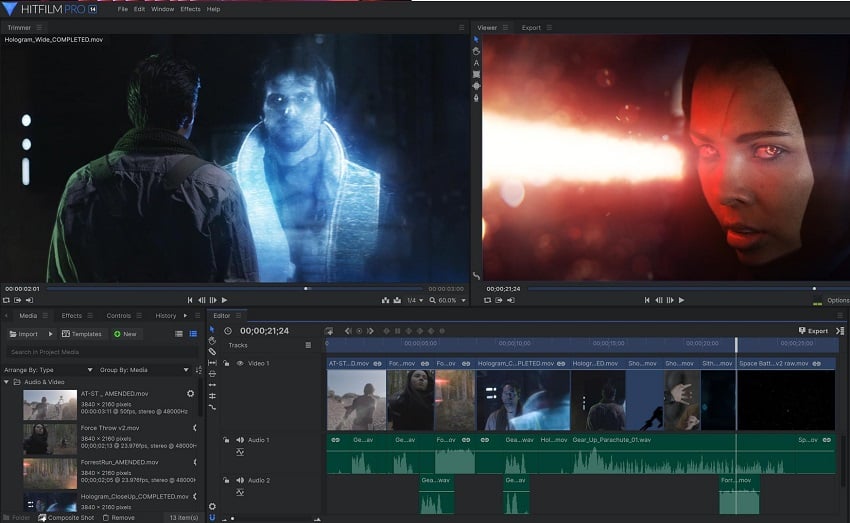Viewport: 850px width, 523px height.
Task: Select the arrow Selection tool in the Viewer
Action: coord(476,40)
